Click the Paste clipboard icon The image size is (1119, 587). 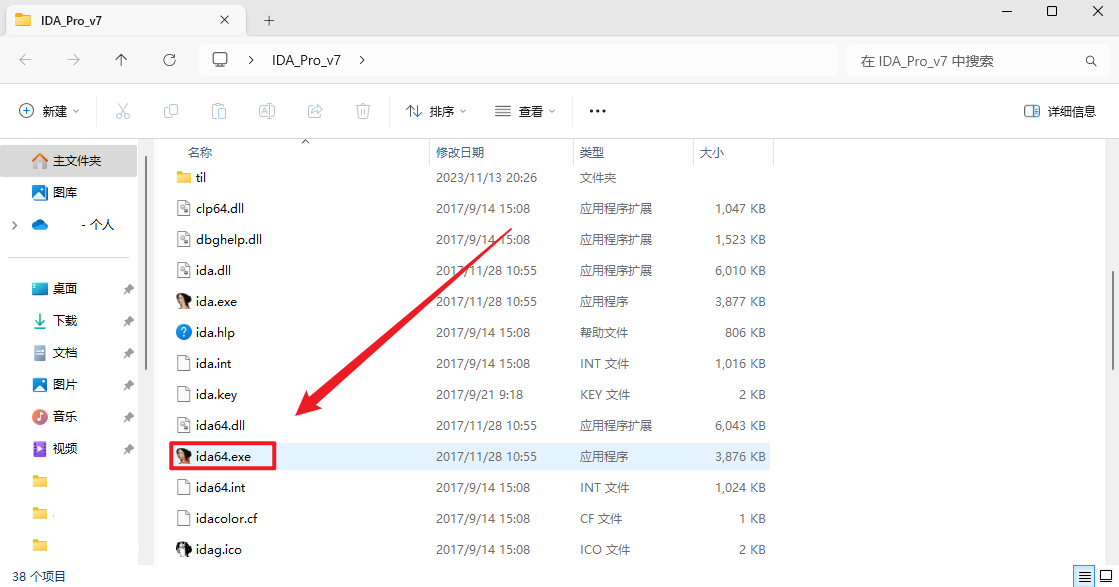pos(218,111)
